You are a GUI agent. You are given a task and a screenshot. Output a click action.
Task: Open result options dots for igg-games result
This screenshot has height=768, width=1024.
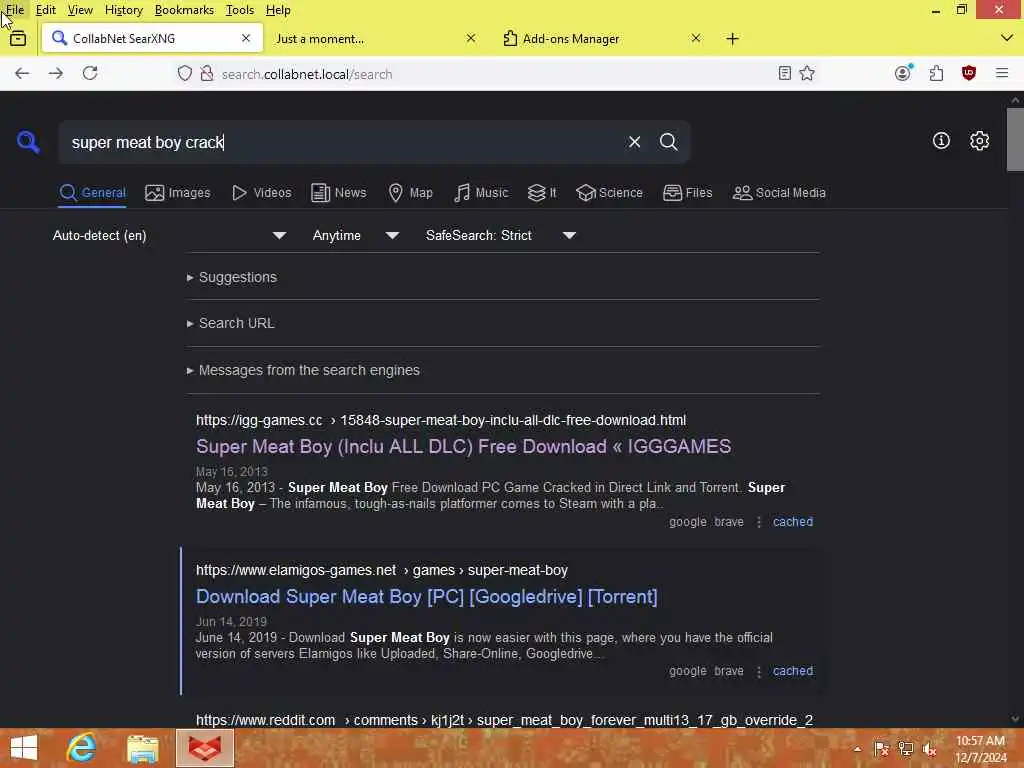[759, 522]
